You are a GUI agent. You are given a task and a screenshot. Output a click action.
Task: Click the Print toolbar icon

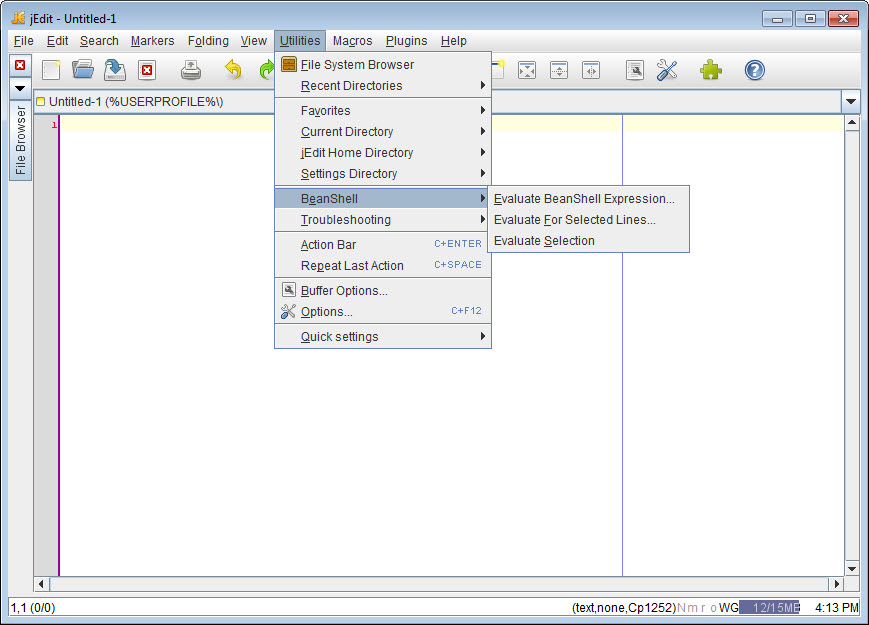coord(191,70)
